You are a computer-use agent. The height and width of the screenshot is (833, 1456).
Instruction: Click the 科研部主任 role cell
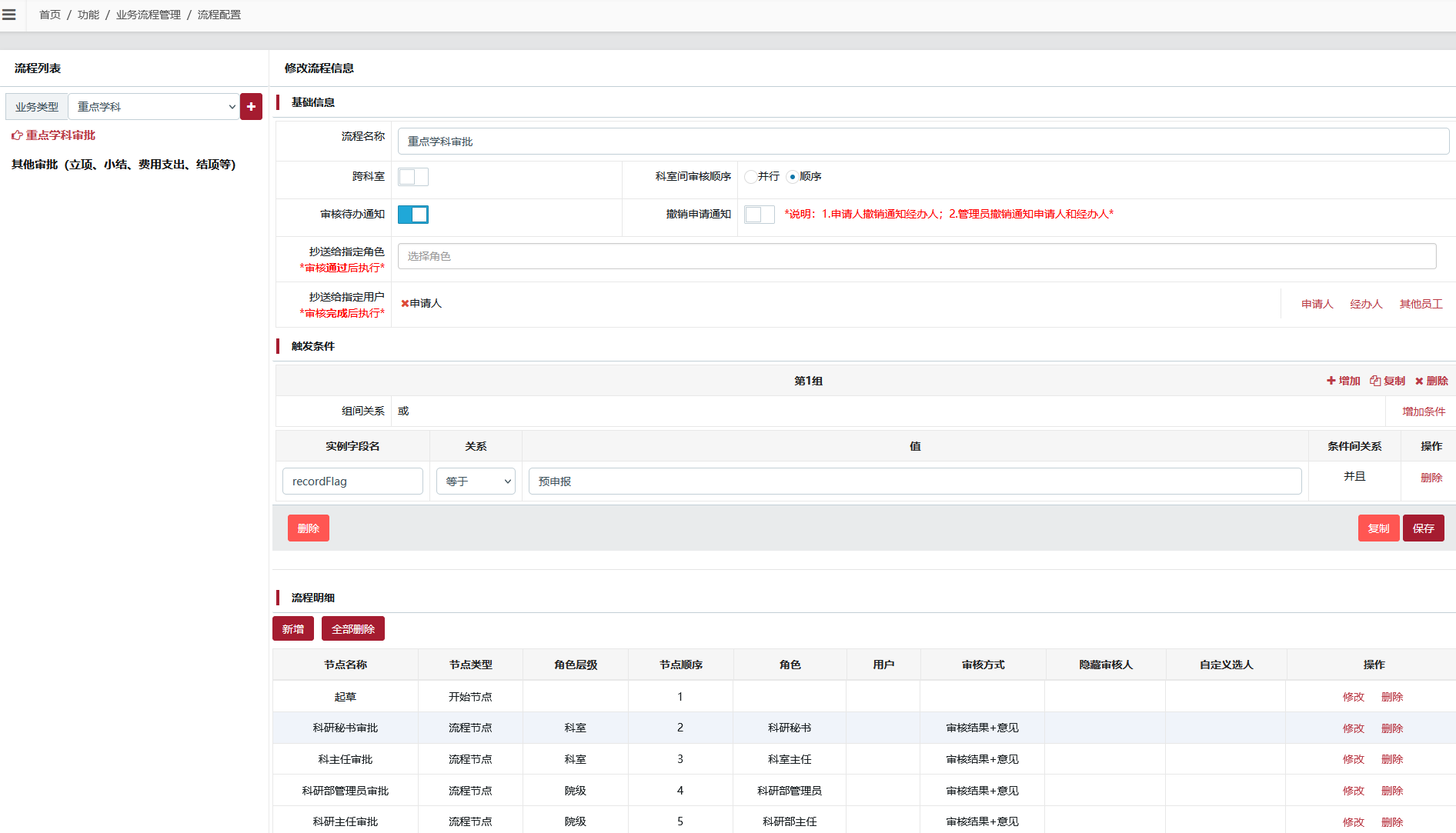pos(790,821)
